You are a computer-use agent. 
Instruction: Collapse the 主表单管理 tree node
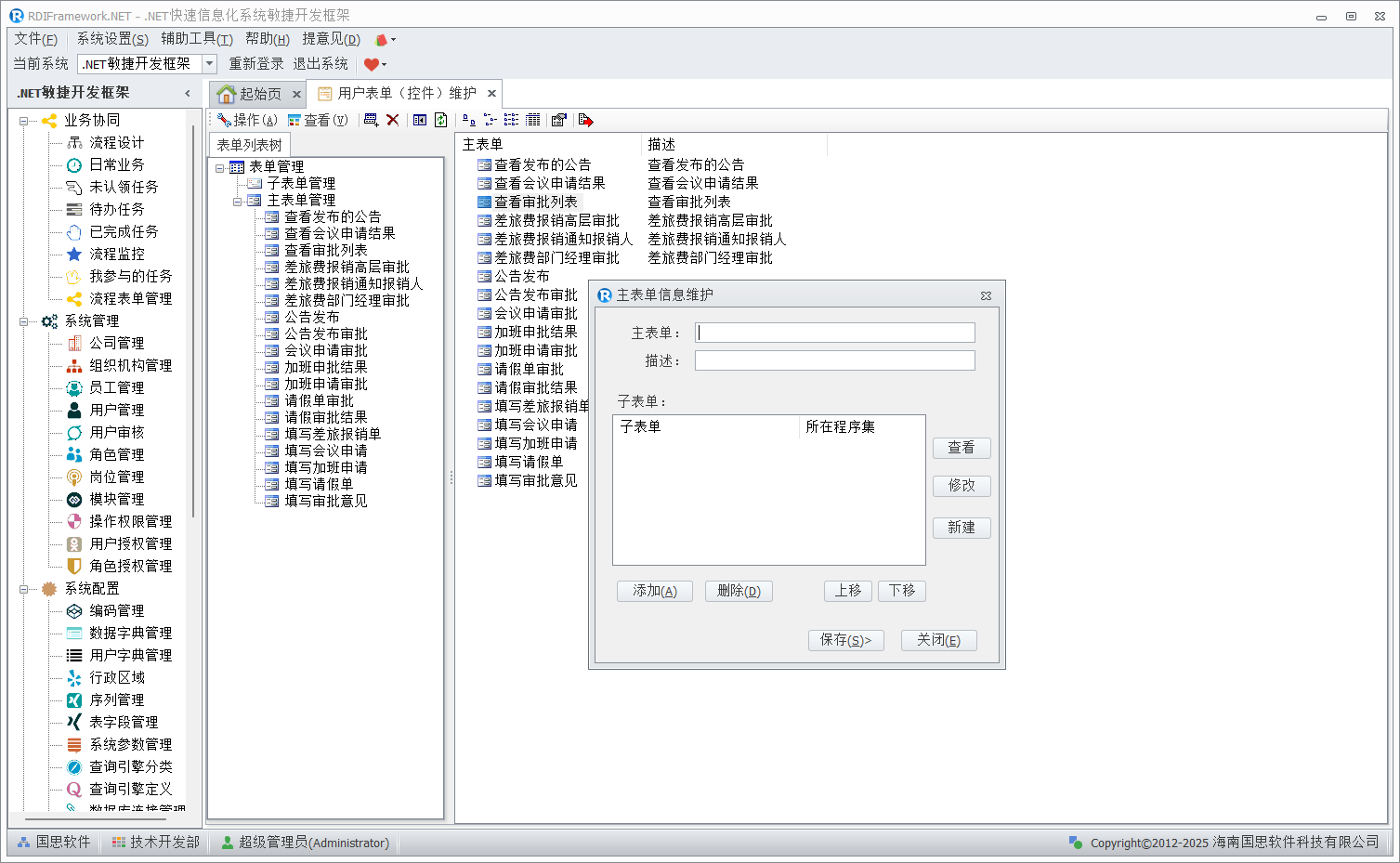pyautogui.click(x=238, y=201)
